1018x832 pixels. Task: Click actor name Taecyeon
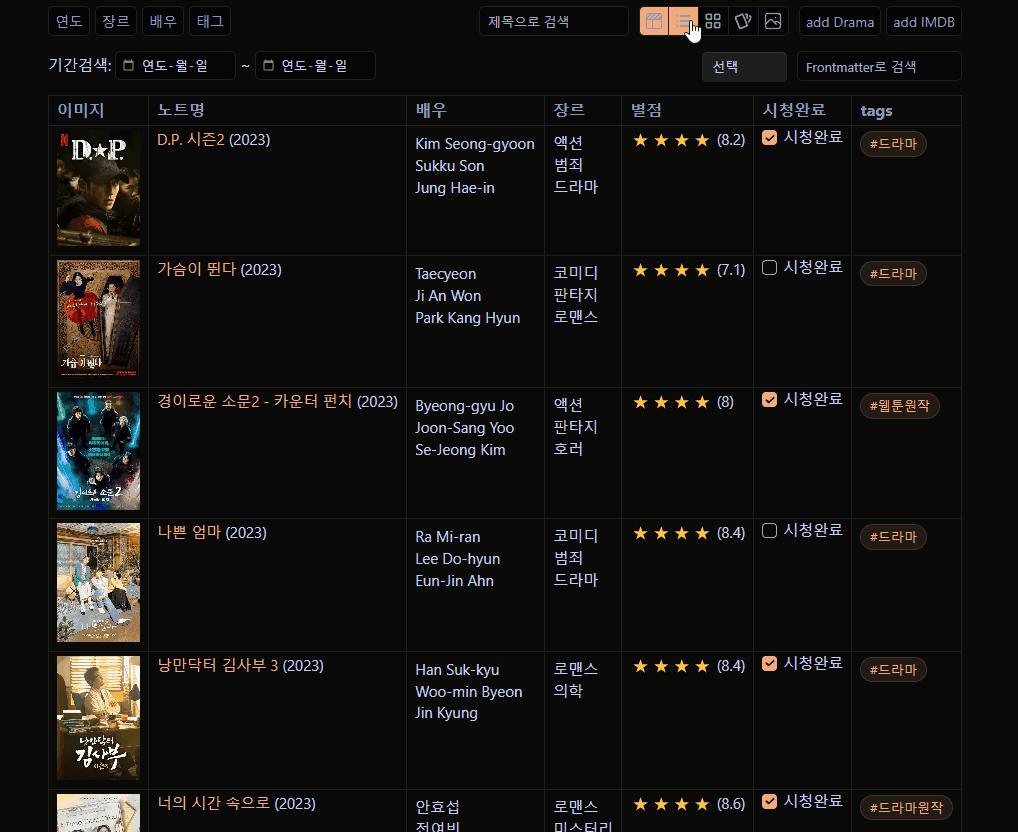pyautogui.click(x=445, y=274)
